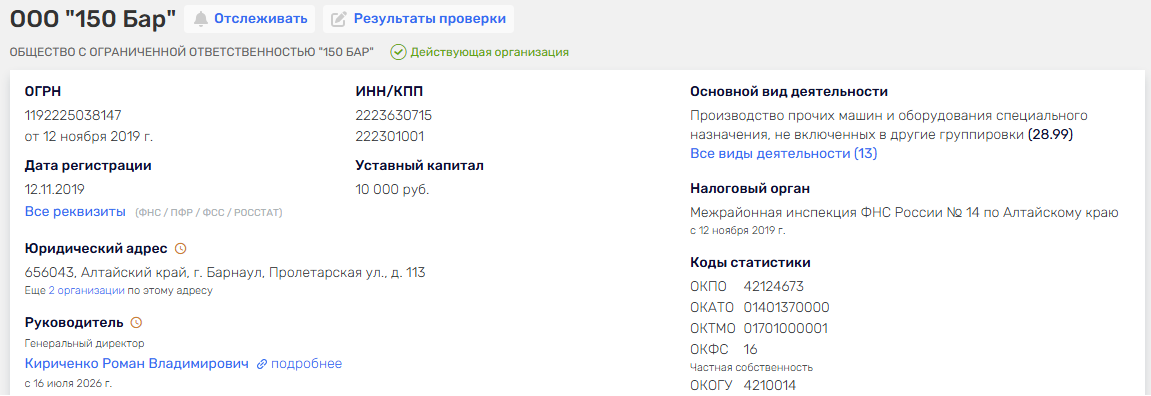Screen dimensions: 1151x396
Task: Click the ОКФС value 16
Action: point(750,349)
